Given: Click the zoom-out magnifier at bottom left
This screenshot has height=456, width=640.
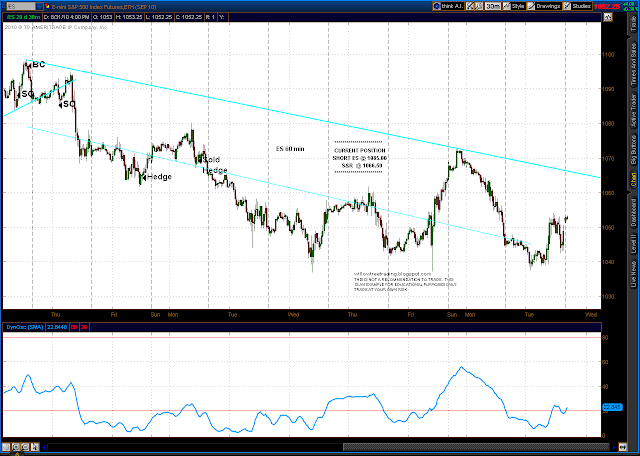Looking at the screenshot, I should 25,447.
